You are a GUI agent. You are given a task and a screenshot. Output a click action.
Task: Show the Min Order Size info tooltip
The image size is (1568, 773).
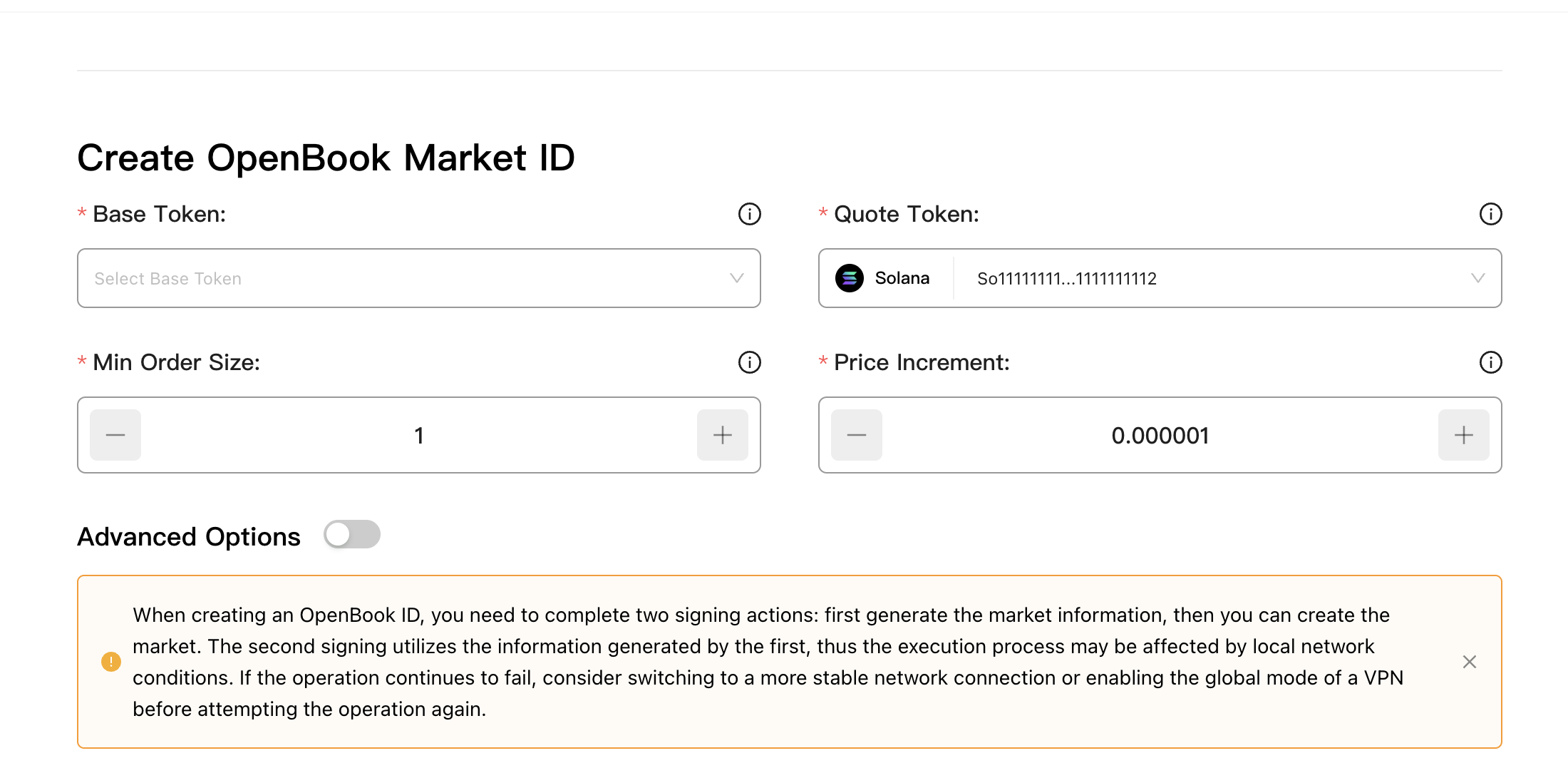click(749, 362)
